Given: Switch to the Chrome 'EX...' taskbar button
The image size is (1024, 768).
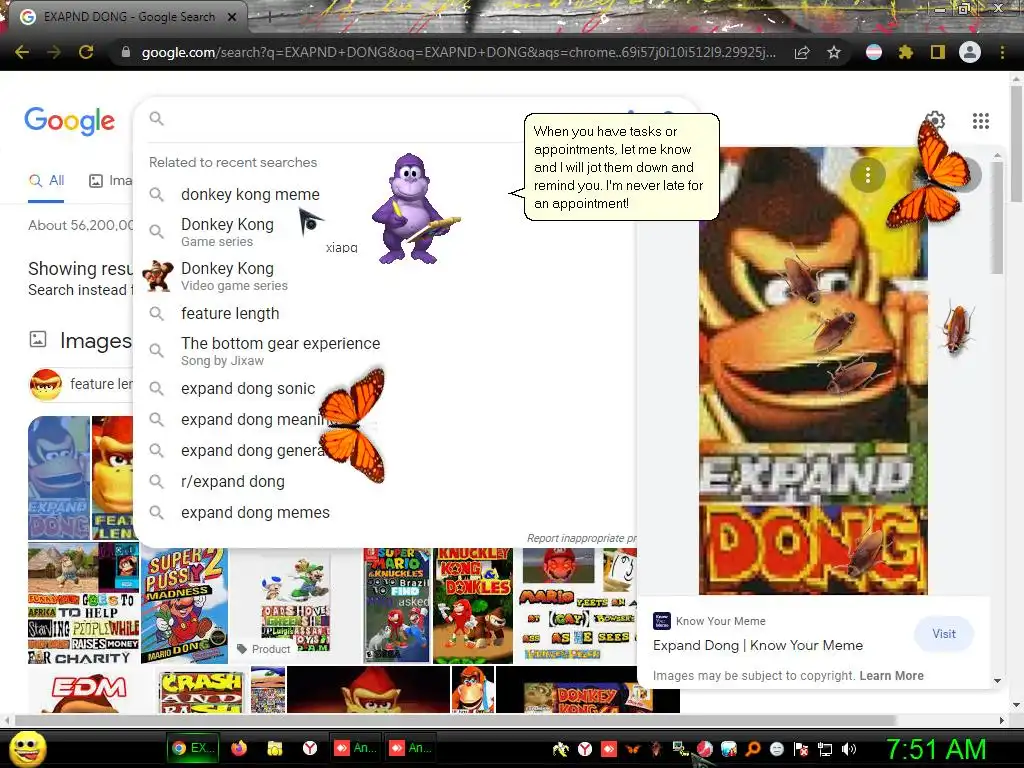Looking at the screenshot, I should tap(191, 748).
